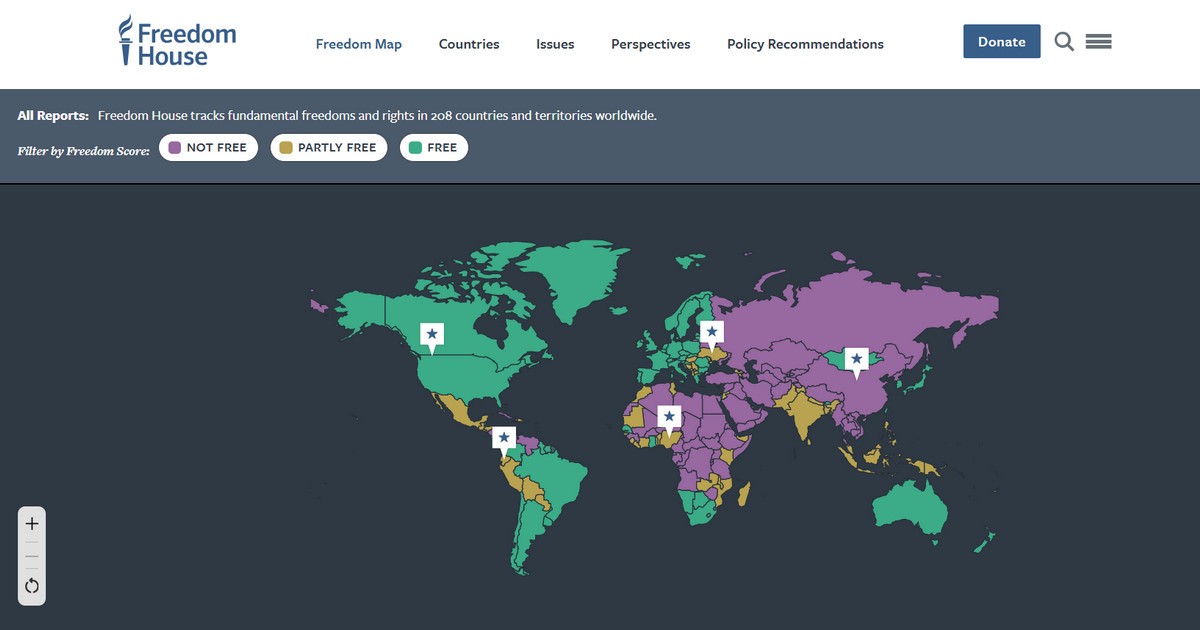
Task: Toggle the FREE filter
Action: point(433,148)
